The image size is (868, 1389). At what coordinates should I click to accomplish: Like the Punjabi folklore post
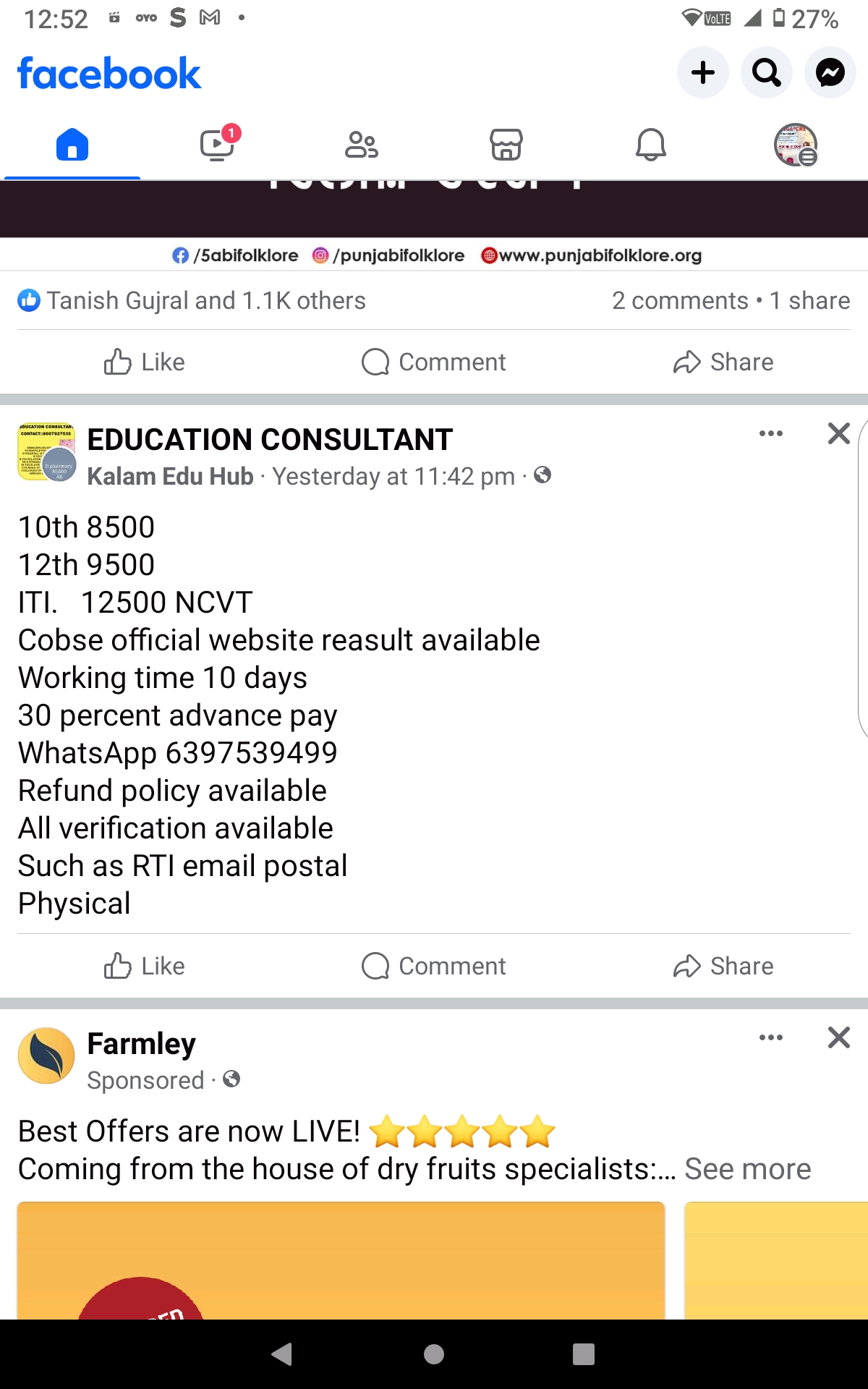(145, 362)
